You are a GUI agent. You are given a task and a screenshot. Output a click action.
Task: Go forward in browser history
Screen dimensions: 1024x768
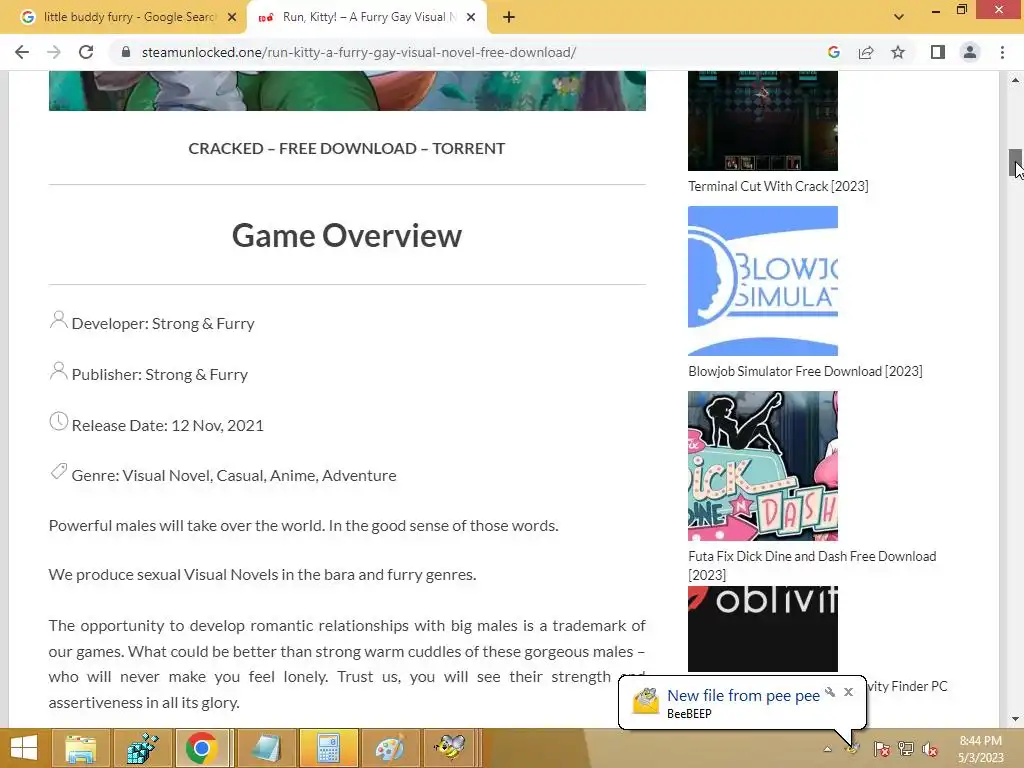click(54, 52)
